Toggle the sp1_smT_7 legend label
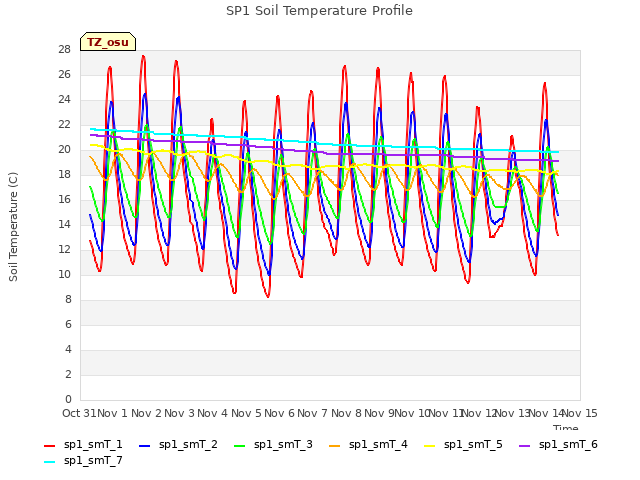Screen dimensions: 640x480 tap(93, 460)
